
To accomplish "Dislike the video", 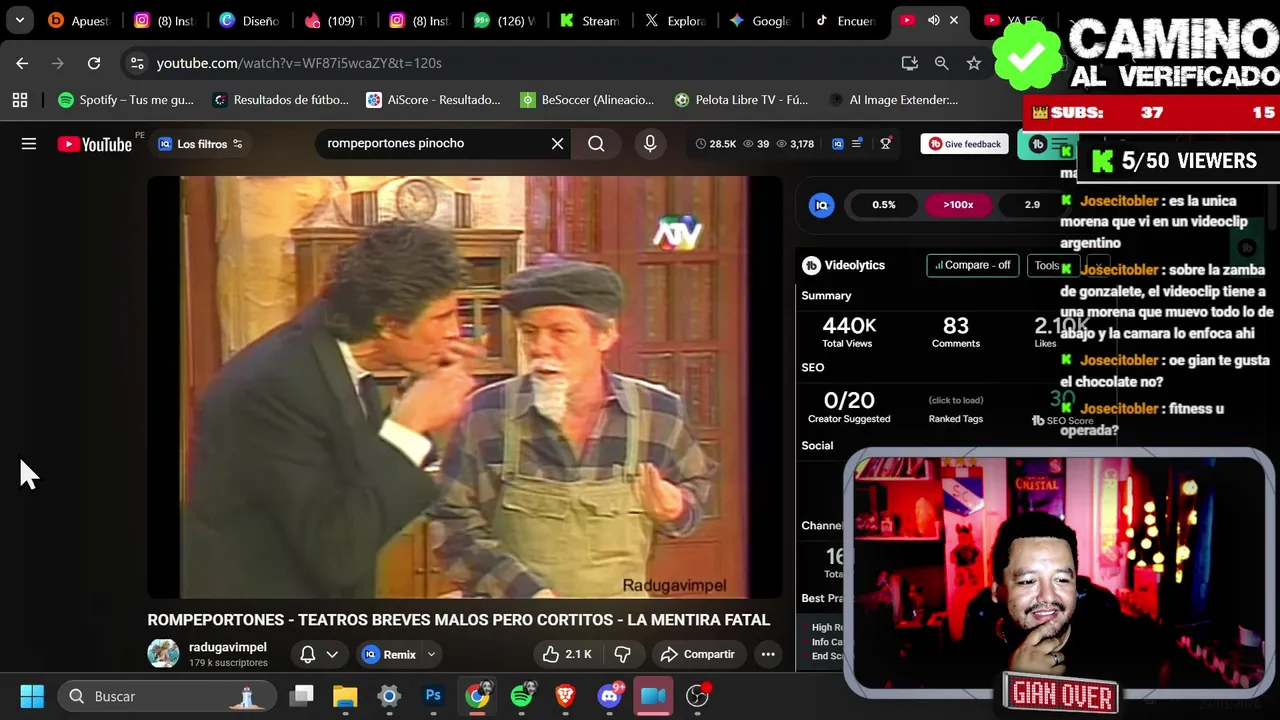I will (x=622, y=654).
